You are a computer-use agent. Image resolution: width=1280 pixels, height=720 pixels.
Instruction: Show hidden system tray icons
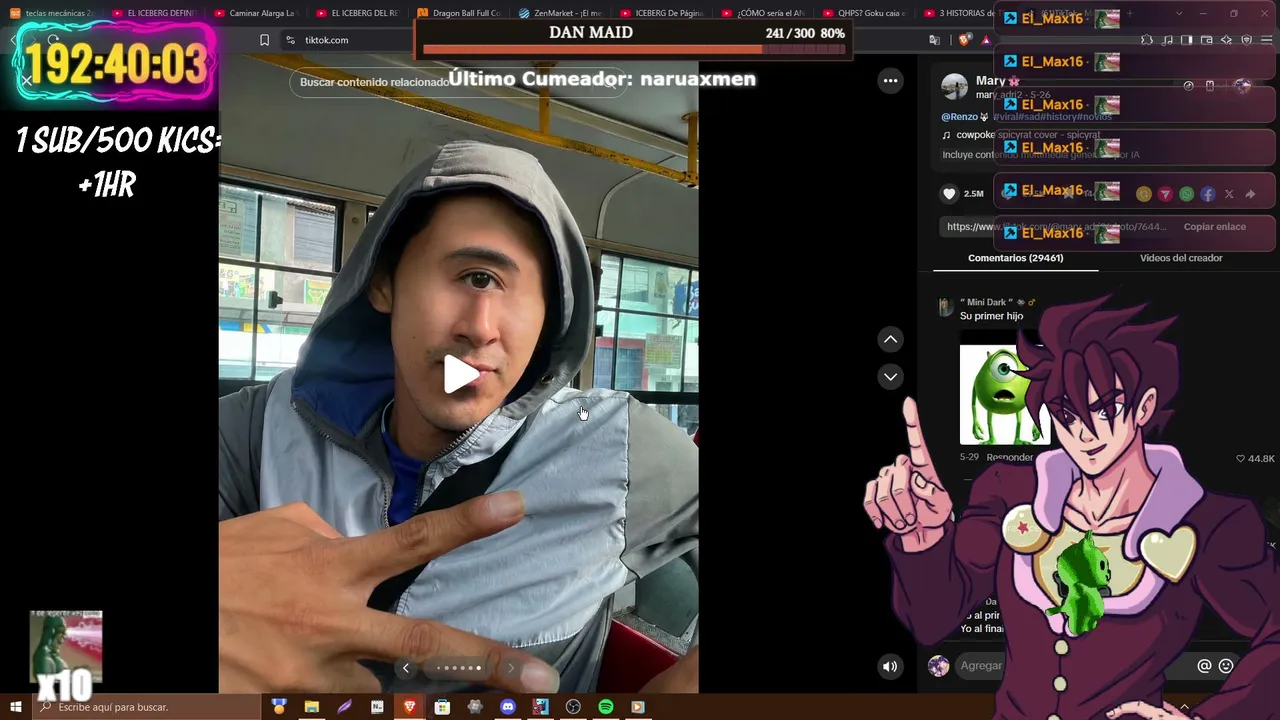pyautogui.click(x=1185, y=707)
